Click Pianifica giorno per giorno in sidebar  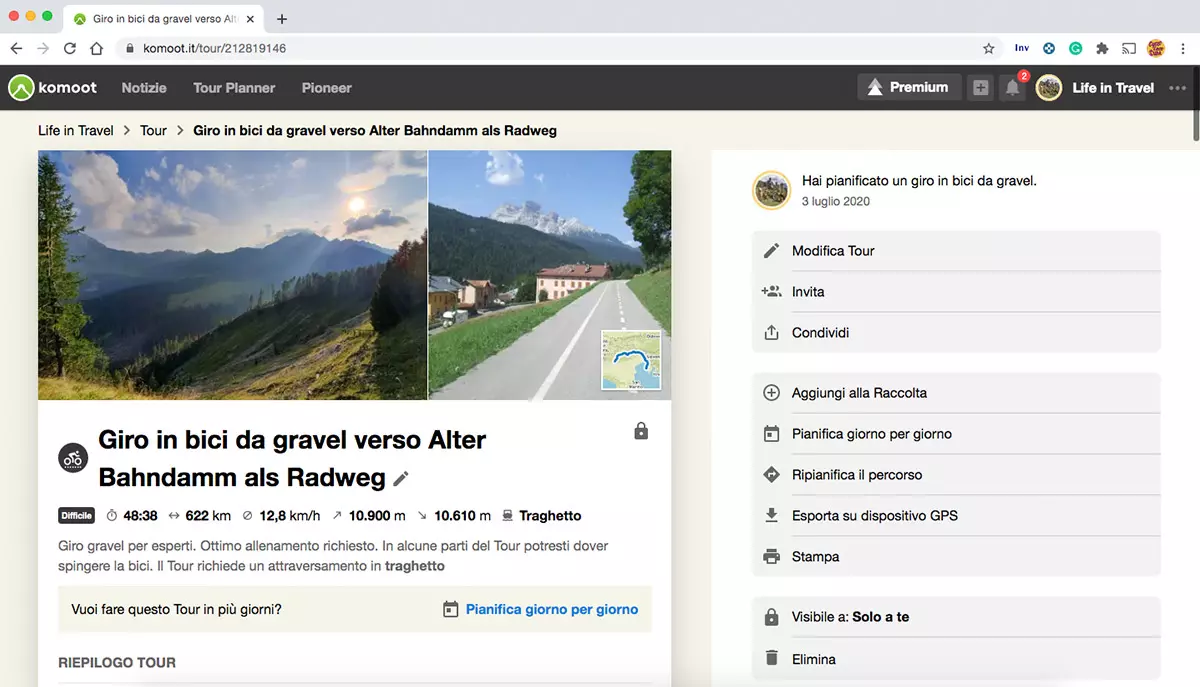(x=956, y=434)
